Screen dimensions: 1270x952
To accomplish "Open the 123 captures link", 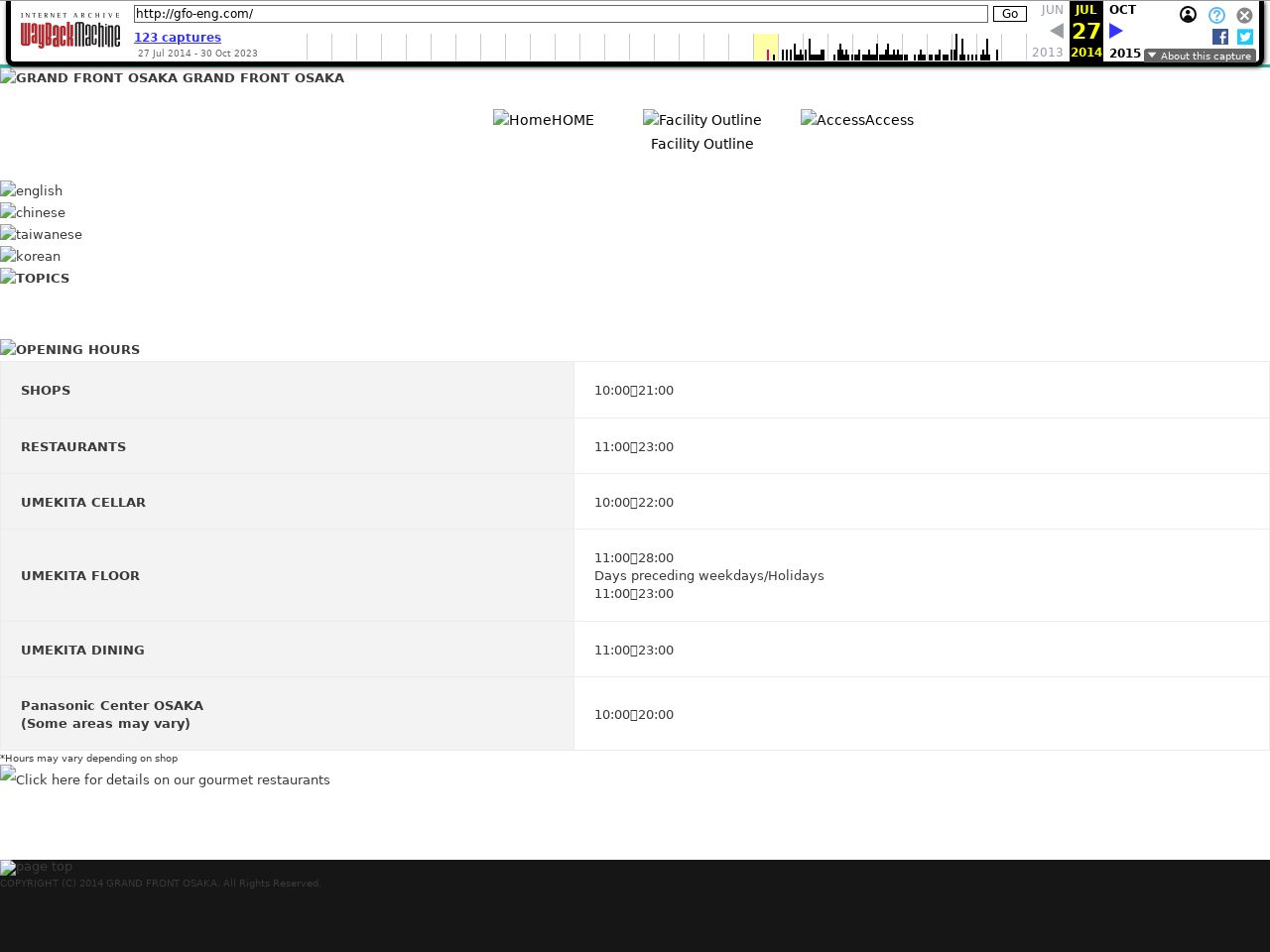I will pos(178,38).
